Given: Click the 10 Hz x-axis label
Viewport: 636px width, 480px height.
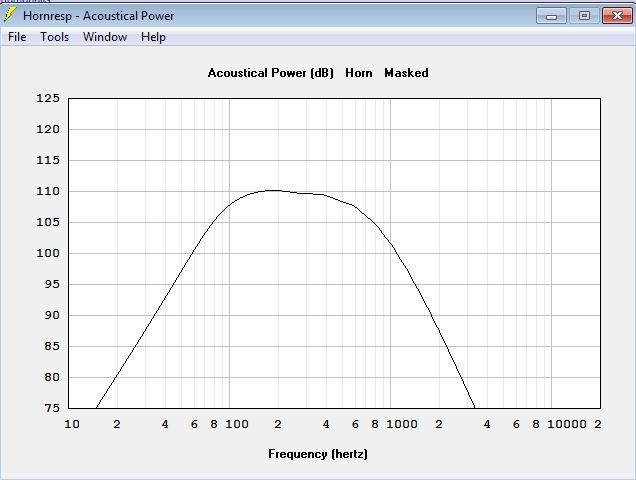Looking at the screenshot, I should (72, 424).
